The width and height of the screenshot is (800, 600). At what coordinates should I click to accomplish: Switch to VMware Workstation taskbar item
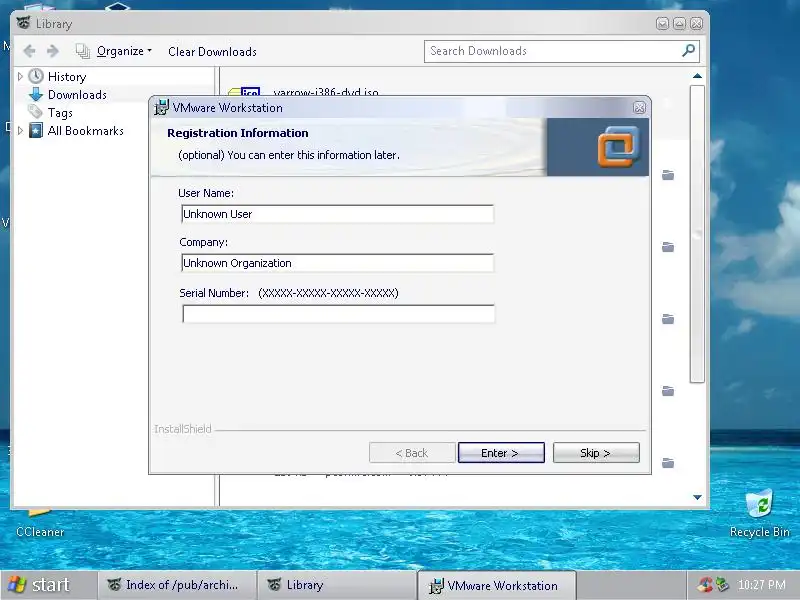click(x=496, y=585)
